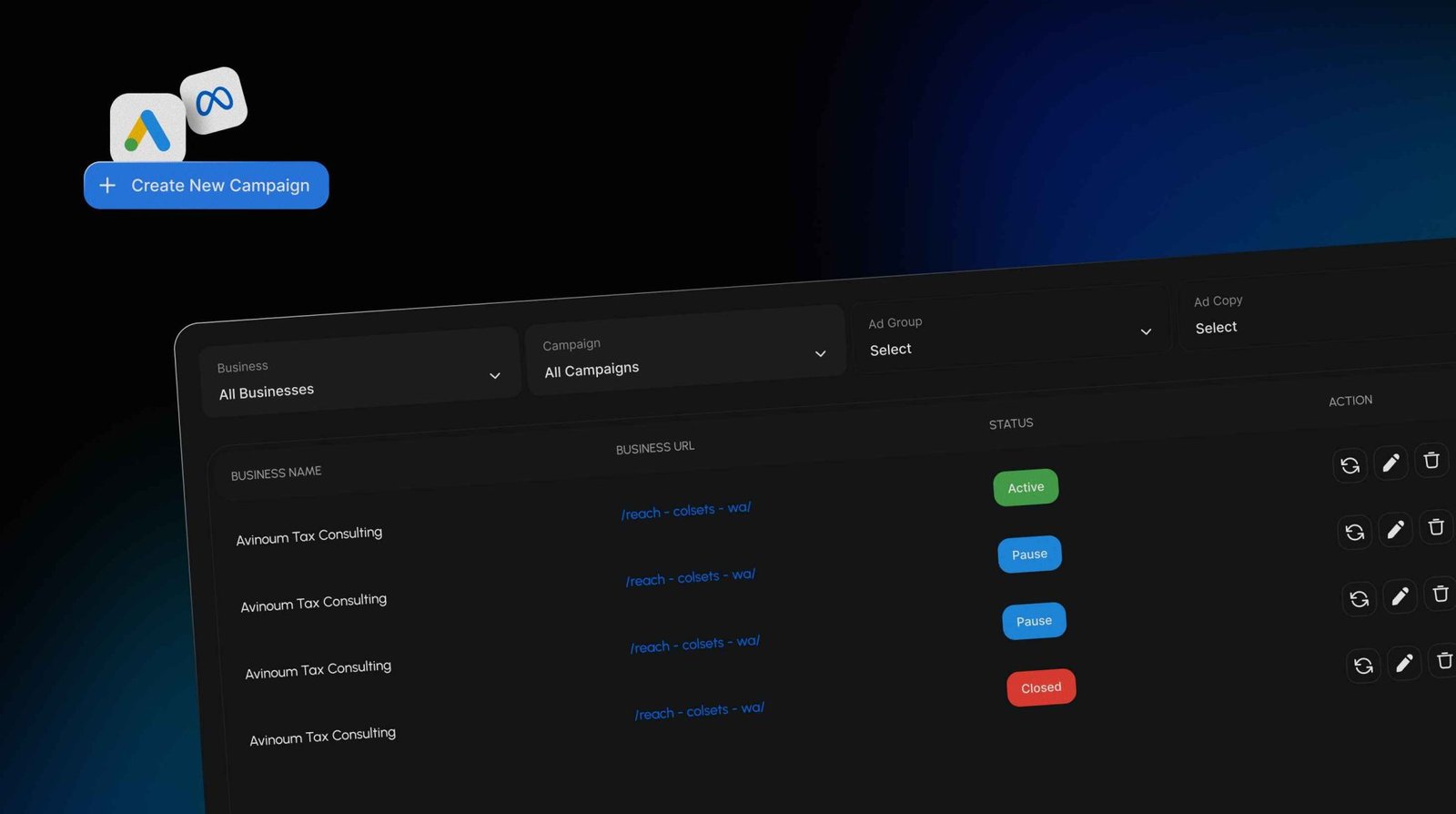Open the Business dropdown showing All Businesses
This screenshot has height=814, width=1456.
[359, 379]
